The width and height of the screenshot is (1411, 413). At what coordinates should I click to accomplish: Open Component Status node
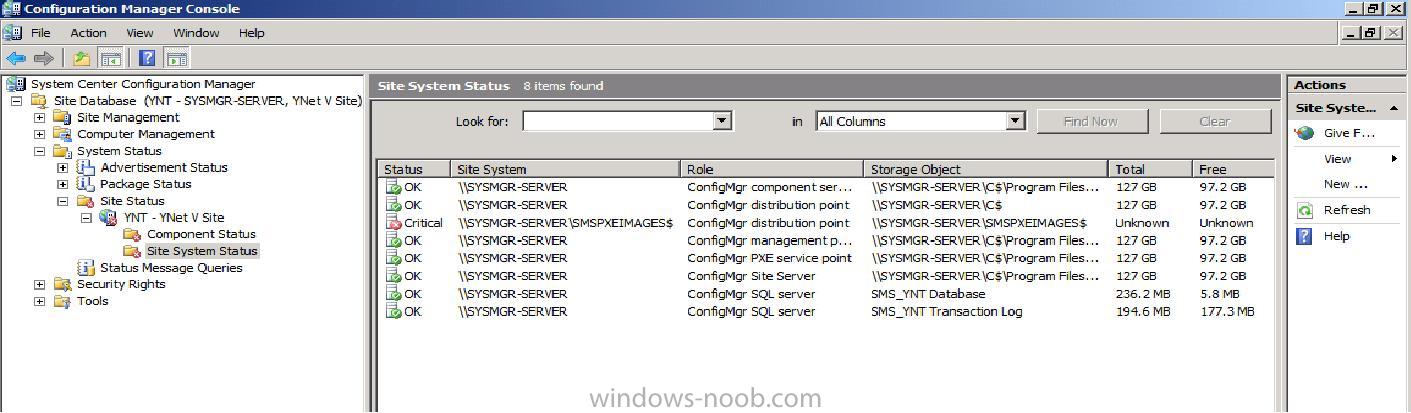coord(201,234)
